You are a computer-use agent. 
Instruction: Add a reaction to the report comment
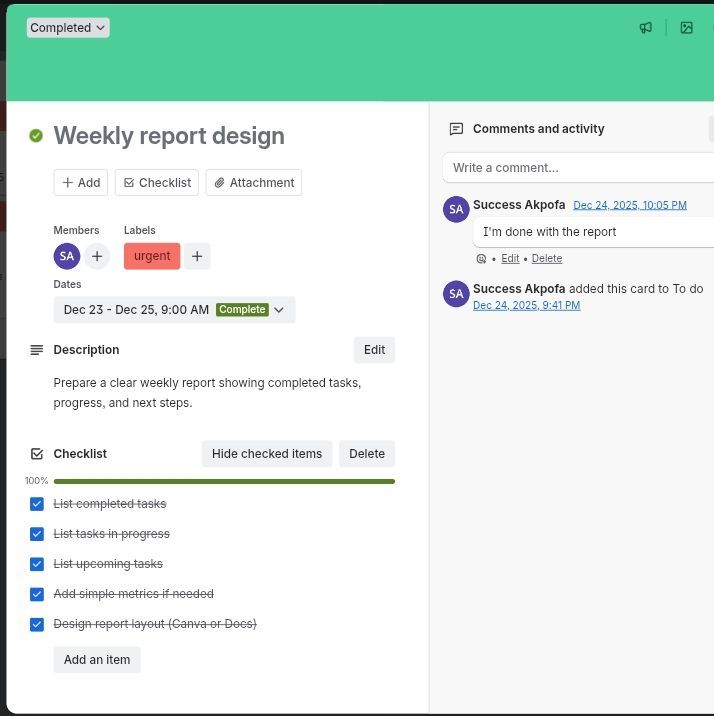(481, 259)
